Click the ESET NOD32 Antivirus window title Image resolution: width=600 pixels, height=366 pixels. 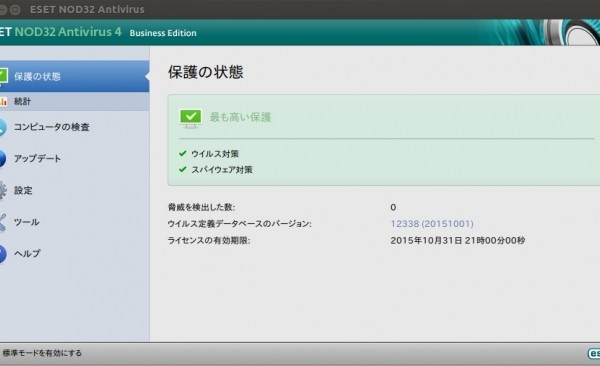click(87, 9)
